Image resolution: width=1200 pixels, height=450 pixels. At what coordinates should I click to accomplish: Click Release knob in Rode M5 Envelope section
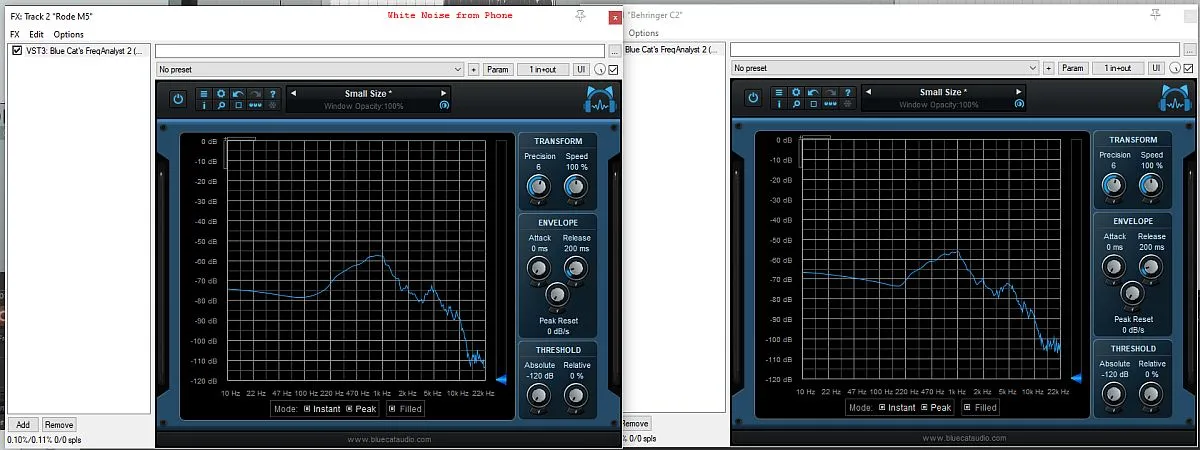pyautogui.click(x=576, y=268)
